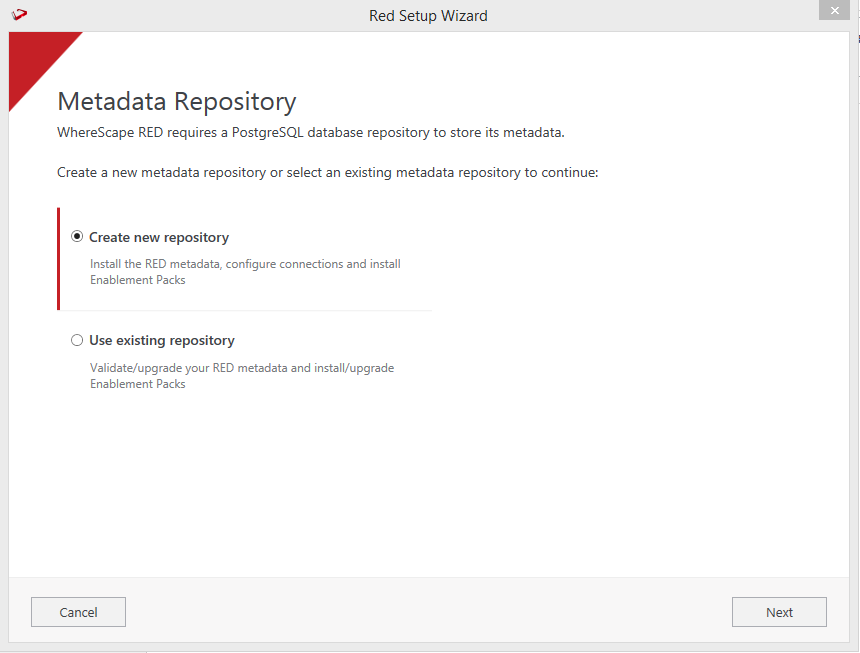Click the divider line between repository options
Screen dimensions: 860x653
[x=246, y=310]
